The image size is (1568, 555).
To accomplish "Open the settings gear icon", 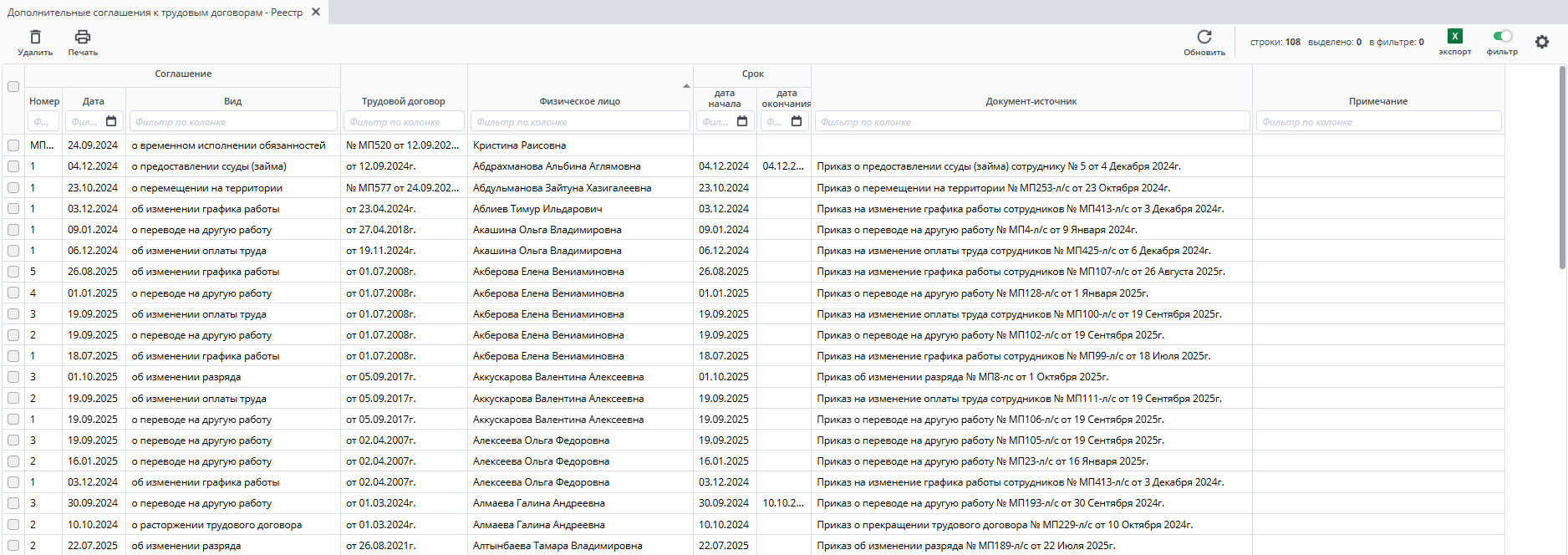I will point(1541,42).
